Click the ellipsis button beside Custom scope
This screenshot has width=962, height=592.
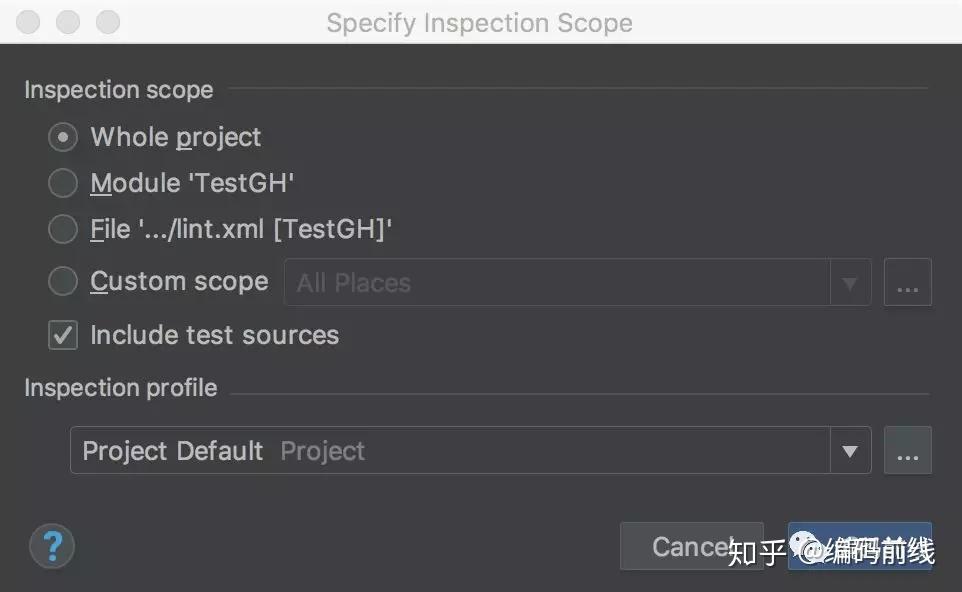point(907,283)
